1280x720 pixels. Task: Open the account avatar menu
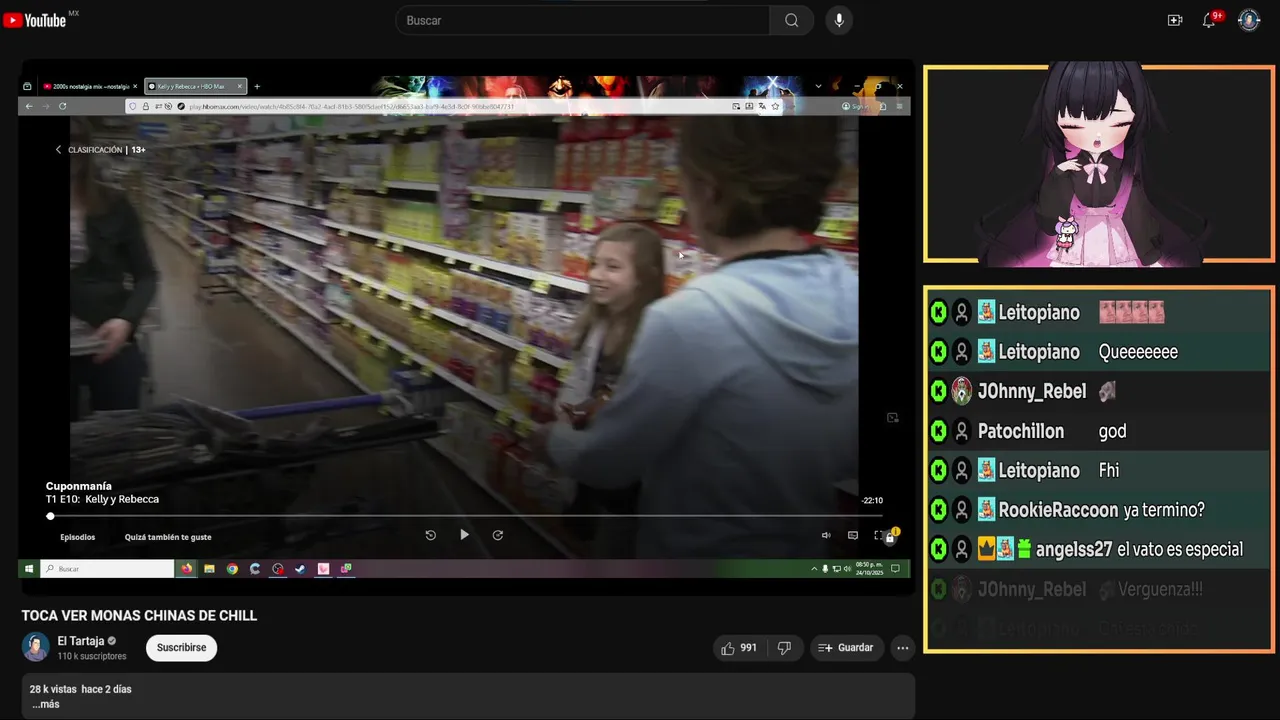pos(1249,20)
